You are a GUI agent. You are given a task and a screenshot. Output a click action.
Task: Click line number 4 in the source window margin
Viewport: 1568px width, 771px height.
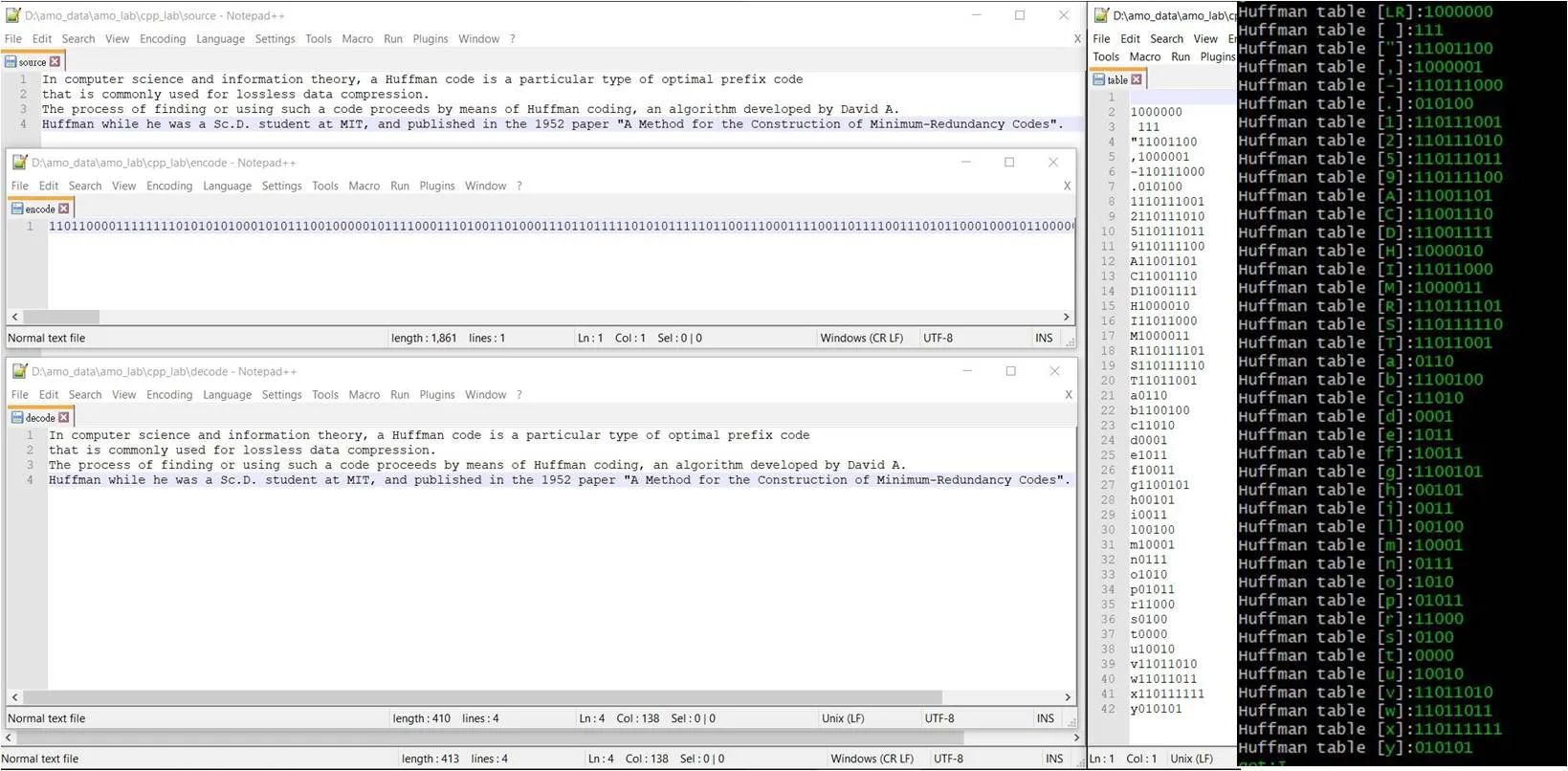coord(24,124)
